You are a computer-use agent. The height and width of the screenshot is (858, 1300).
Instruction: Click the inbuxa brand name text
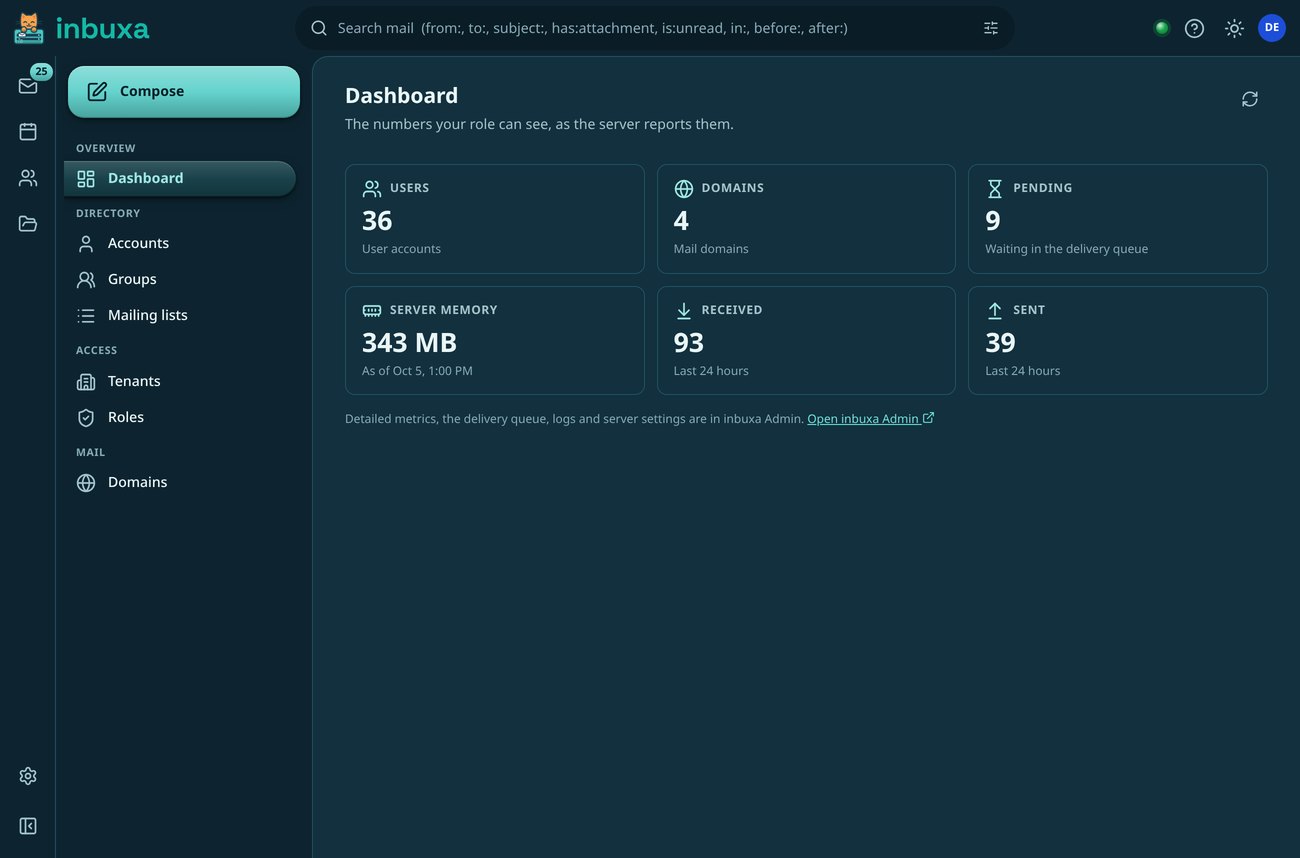[102, 28]
